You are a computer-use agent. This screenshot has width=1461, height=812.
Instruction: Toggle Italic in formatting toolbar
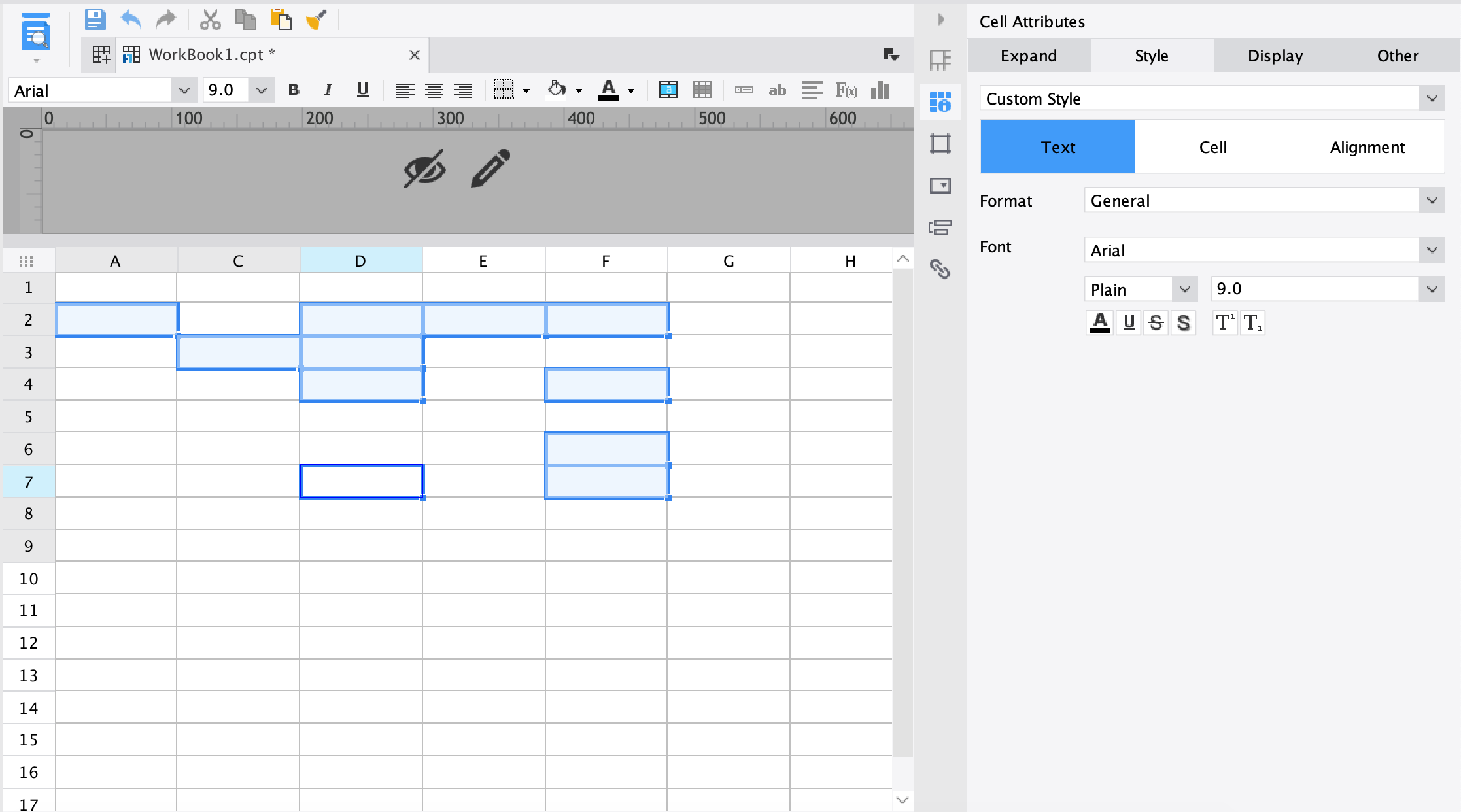point(328,90)
